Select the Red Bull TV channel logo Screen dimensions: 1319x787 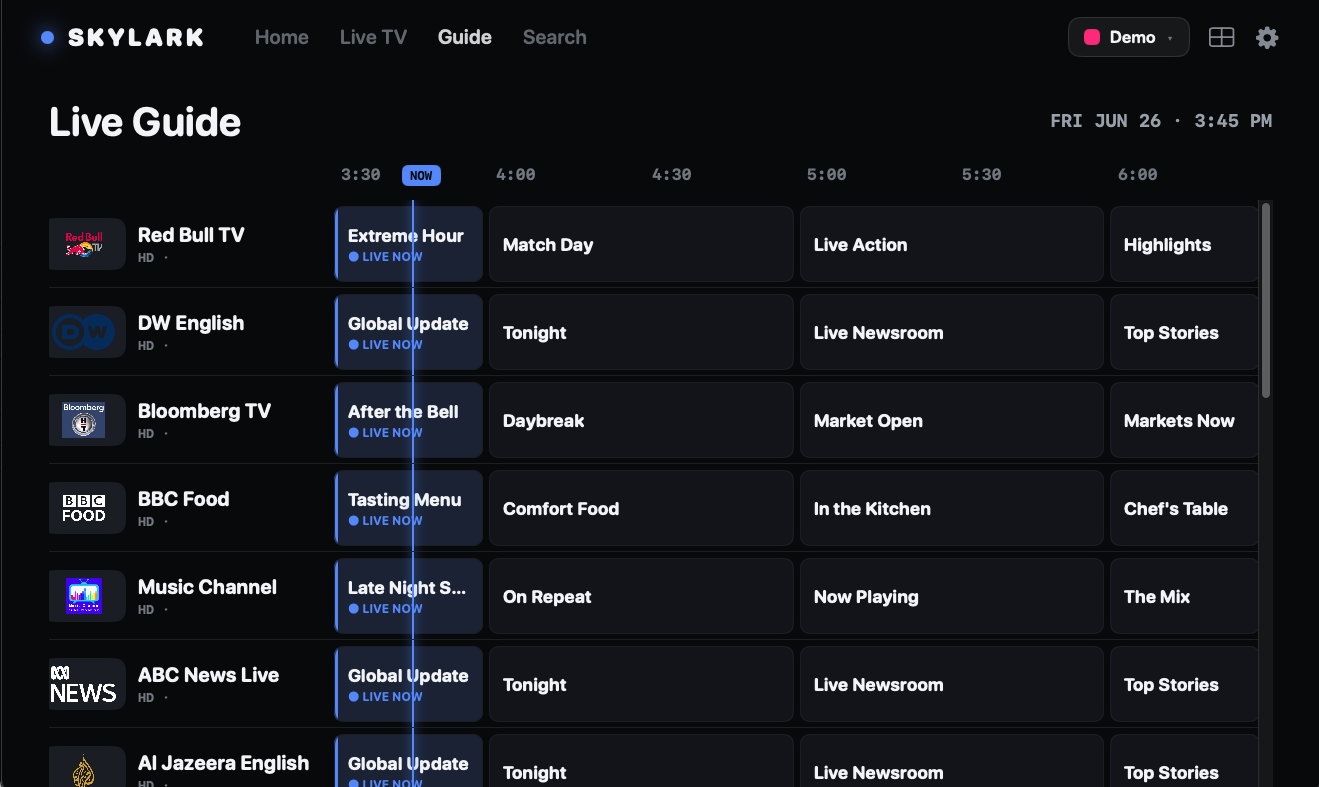[x=87, y=244]
